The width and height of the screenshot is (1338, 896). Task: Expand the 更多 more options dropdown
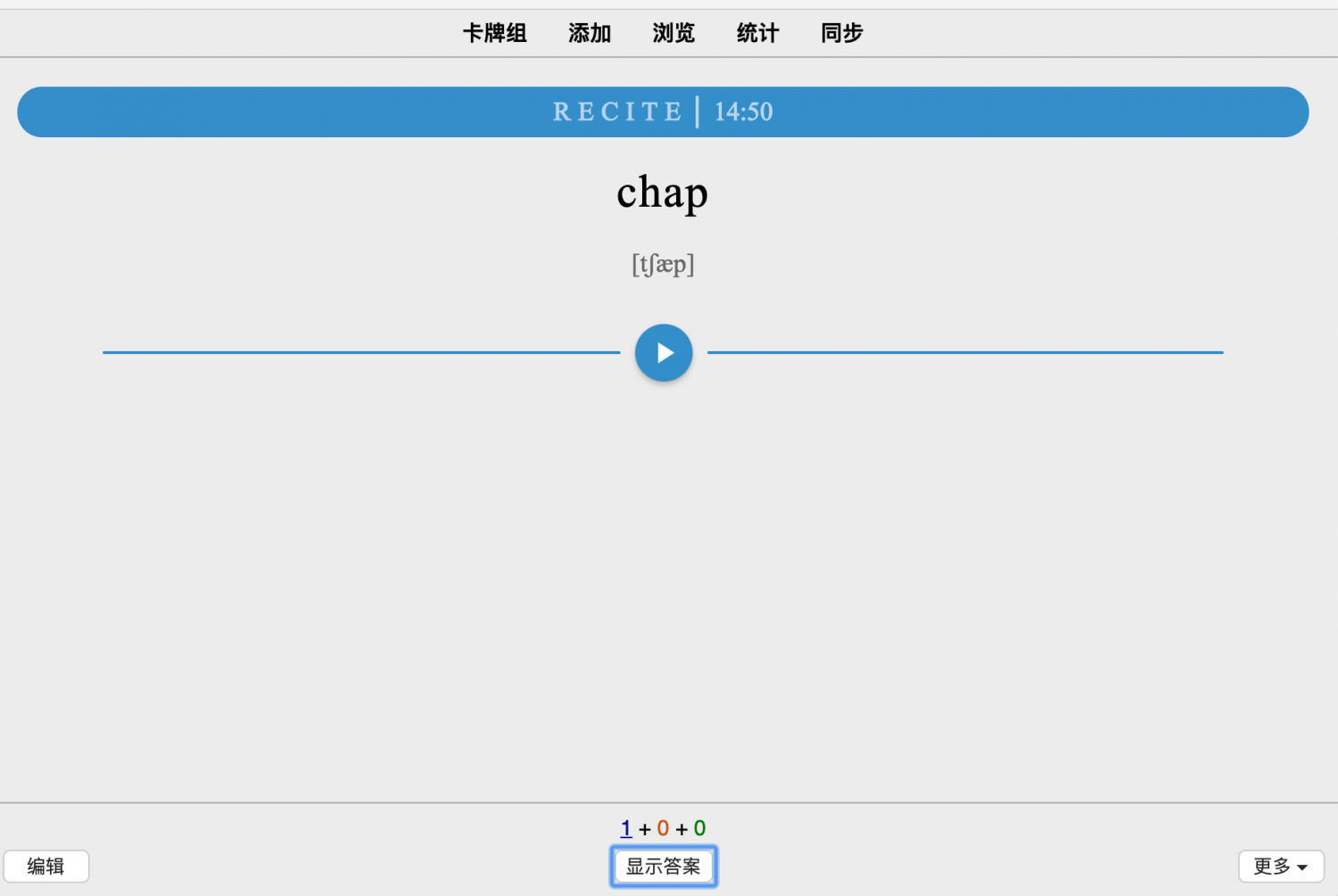[1281, 867]
